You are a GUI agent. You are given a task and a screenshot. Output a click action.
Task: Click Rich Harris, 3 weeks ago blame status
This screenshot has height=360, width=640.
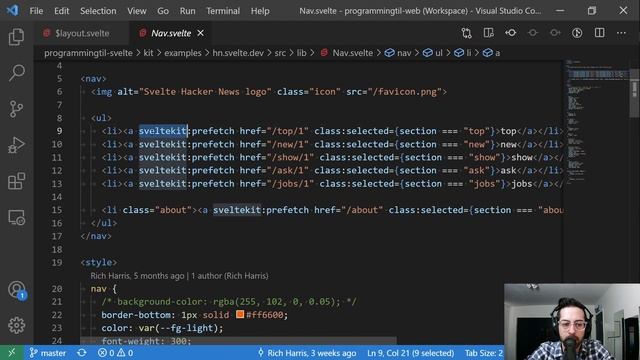[x=307, y=353]
